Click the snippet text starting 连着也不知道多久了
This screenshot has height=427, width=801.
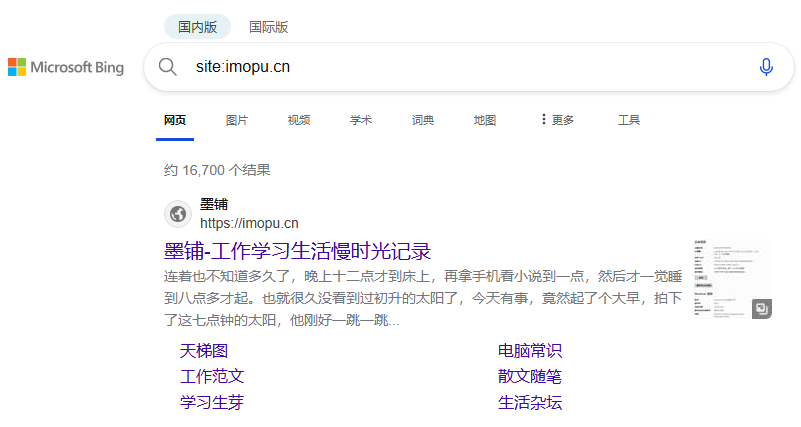pos(423,298)
